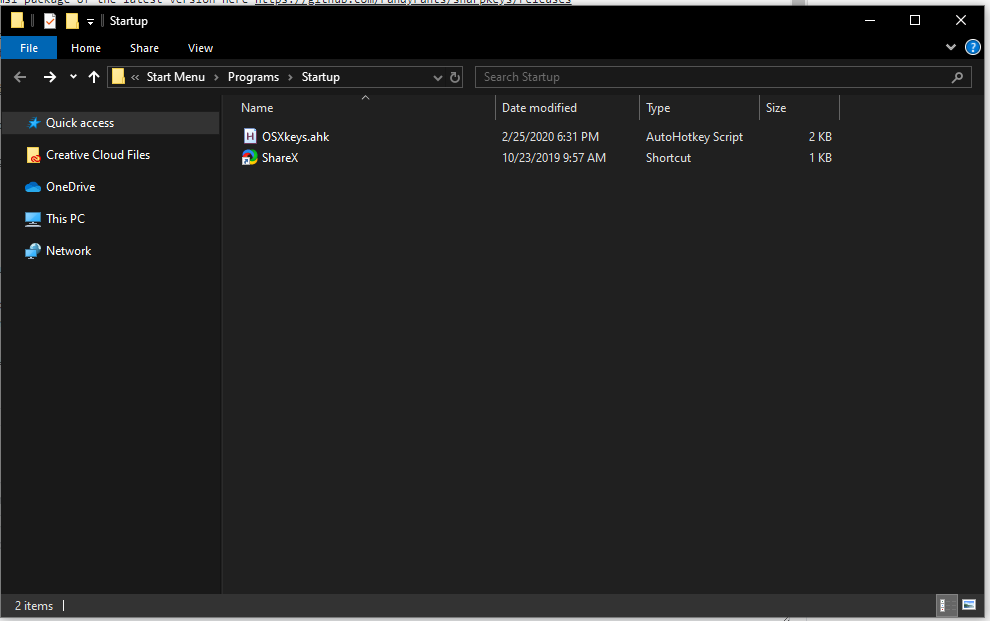
Task: Click the Quick access star icon
Action: point(34,123)
